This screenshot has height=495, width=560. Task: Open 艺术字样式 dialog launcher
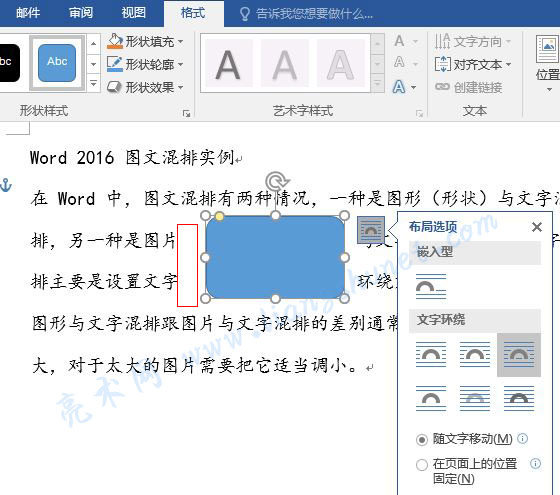click(419, 114)
